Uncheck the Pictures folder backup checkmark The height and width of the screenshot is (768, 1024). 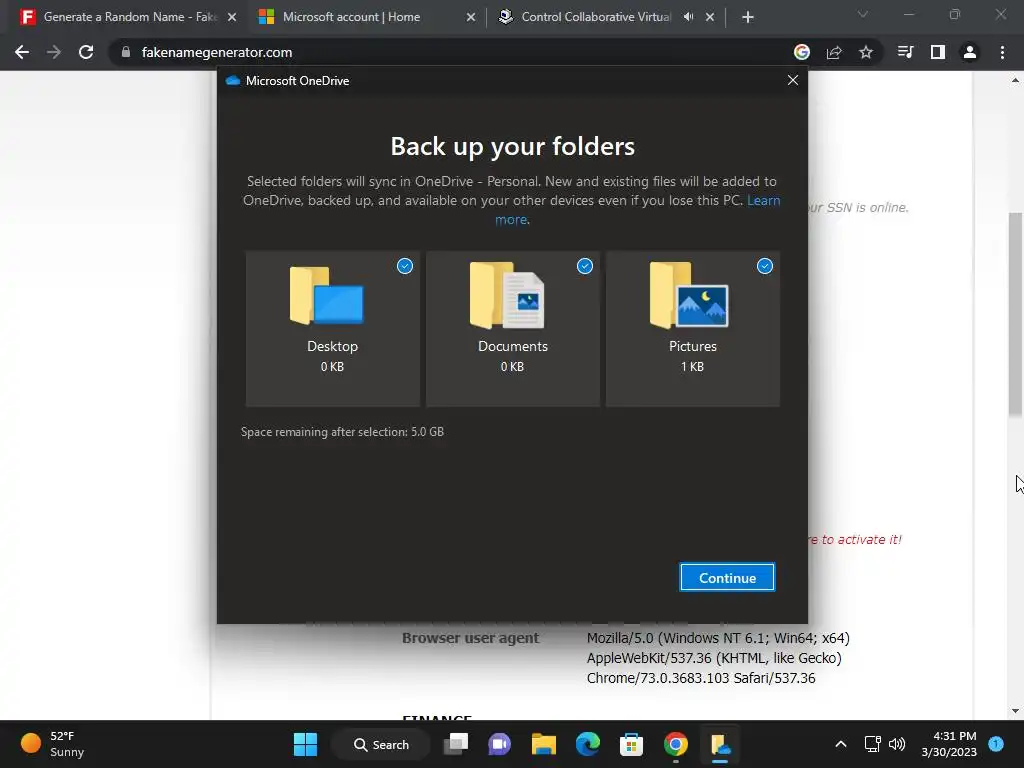click(765, 266)
